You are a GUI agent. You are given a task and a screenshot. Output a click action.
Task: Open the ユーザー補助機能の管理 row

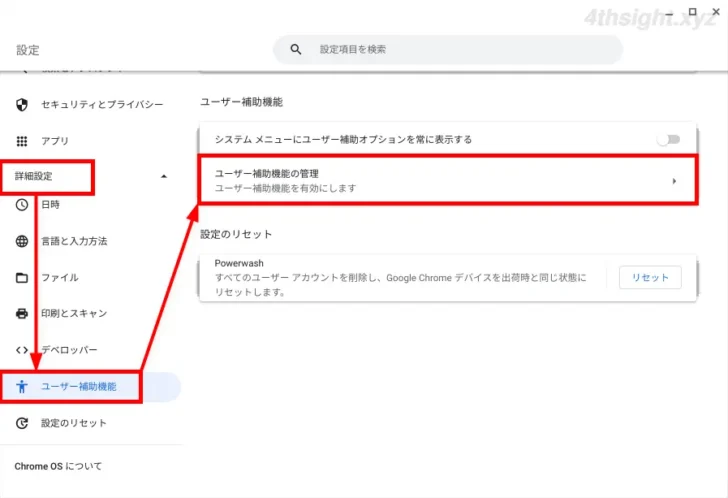448,181
